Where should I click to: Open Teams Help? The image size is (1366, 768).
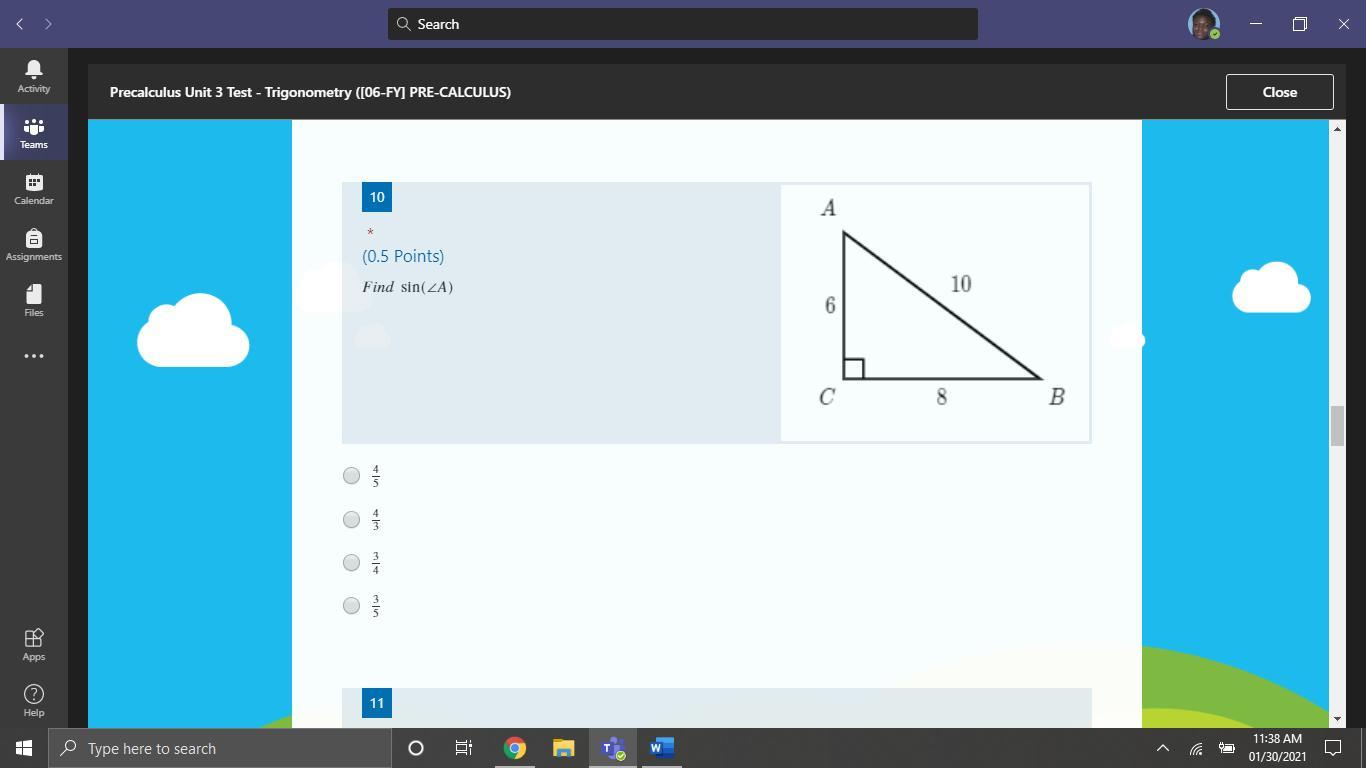[34, 700]
